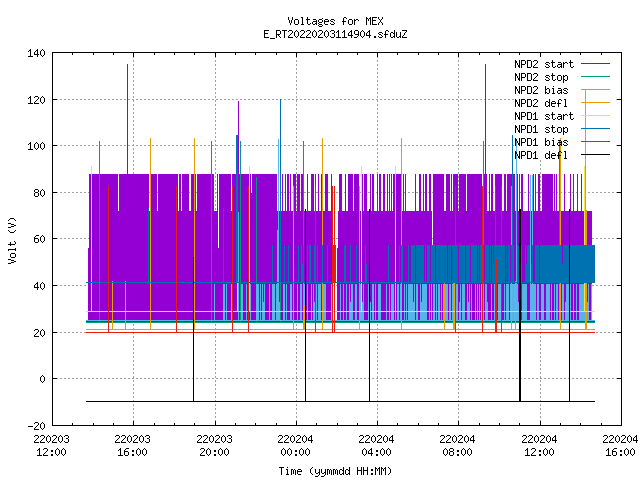
Task: Click y-axis tick value -20
Action: click(x=36, y=426)
